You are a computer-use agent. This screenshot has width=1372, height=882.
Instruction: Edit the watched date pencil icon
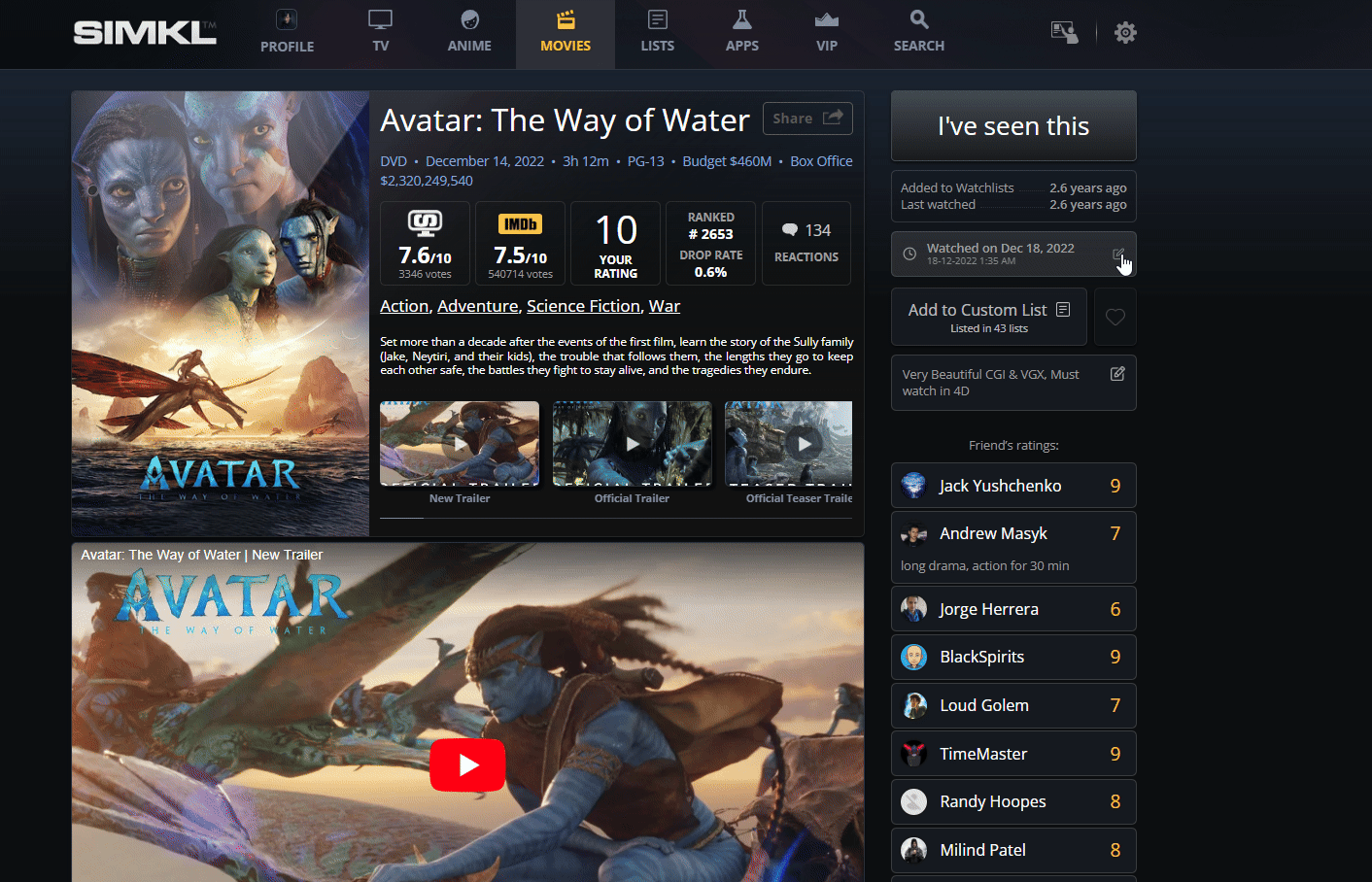click(x=1118, y=254)
